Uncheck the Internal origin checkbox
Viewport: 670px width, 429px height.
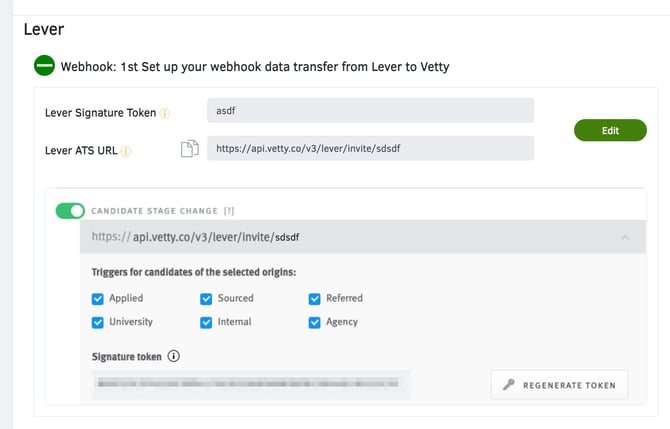[x=206, y=322]
